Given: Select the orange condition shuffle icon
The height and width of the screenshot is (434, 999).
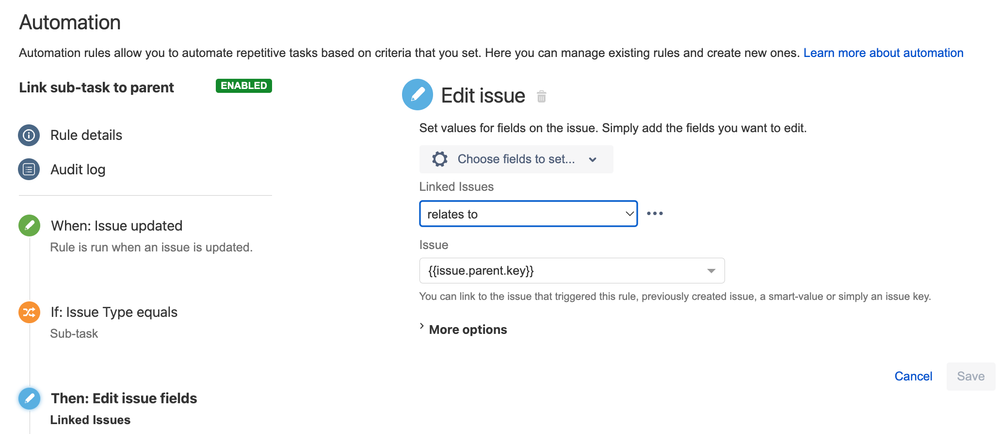Looking at the screenshot, I should click(x=29, y=312).
